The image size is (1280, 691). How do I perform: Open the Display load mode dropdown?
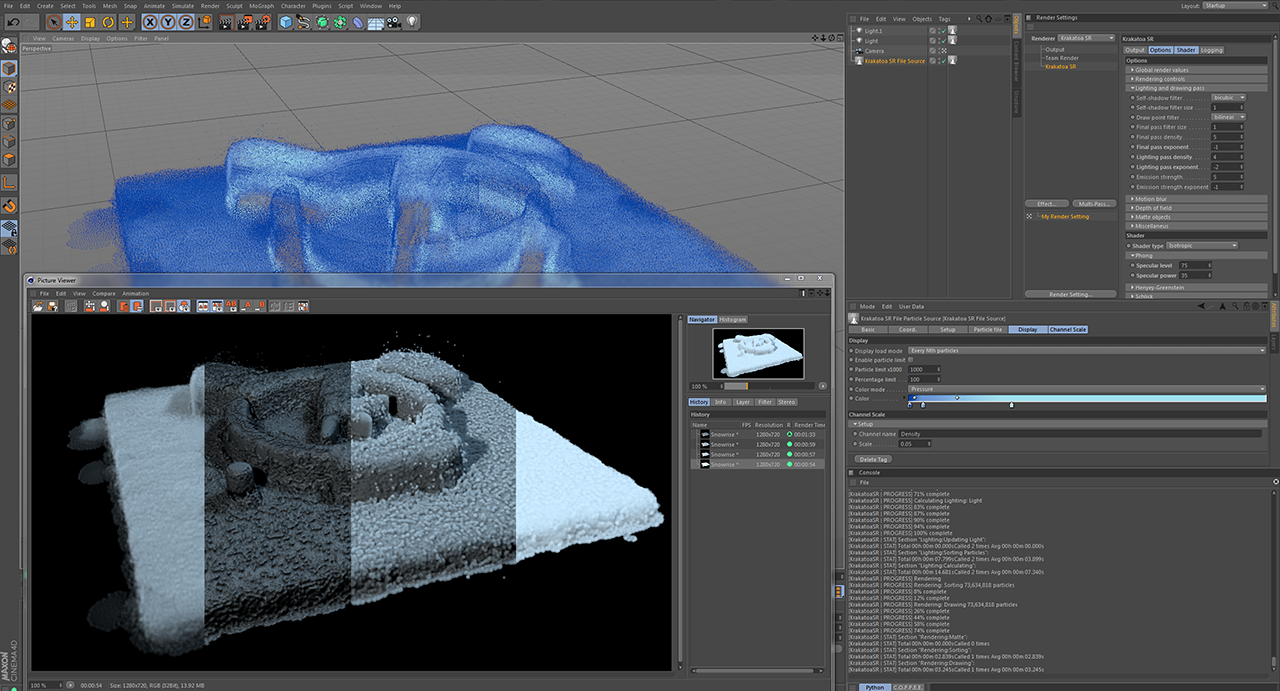pyautogui.click(x=1086, y=351)
